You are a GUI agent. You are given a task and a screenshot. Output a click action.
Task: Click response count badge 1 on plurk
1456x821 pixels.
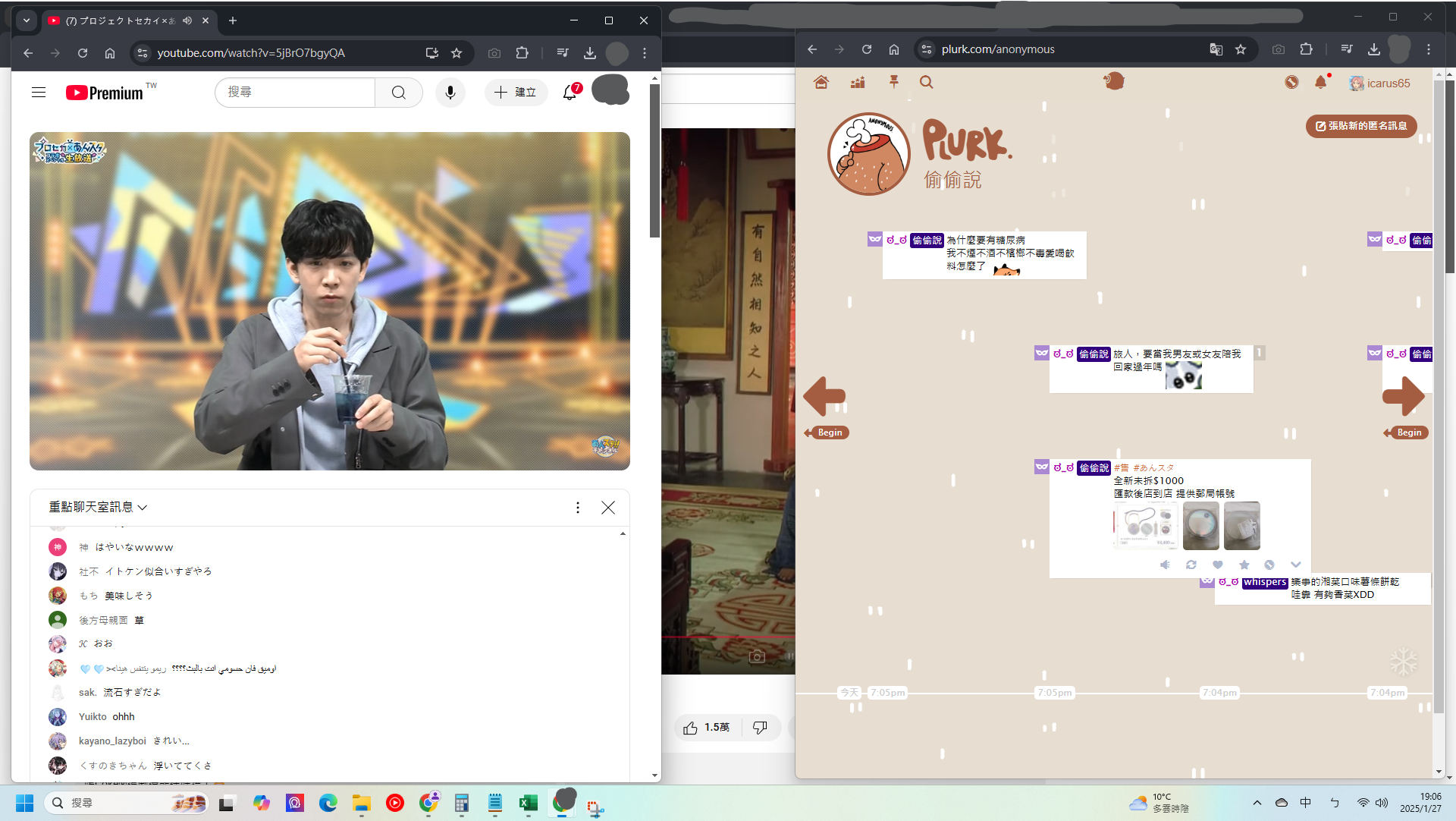point(1260,353)
